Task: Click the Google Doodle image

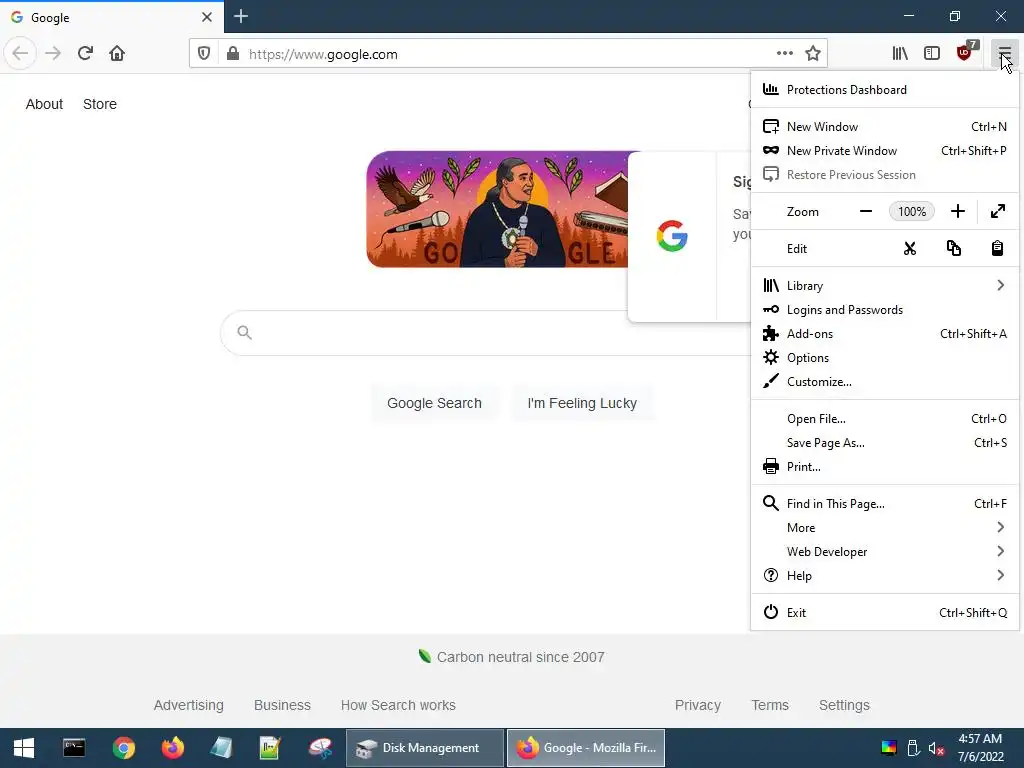Action: (497, 209)
